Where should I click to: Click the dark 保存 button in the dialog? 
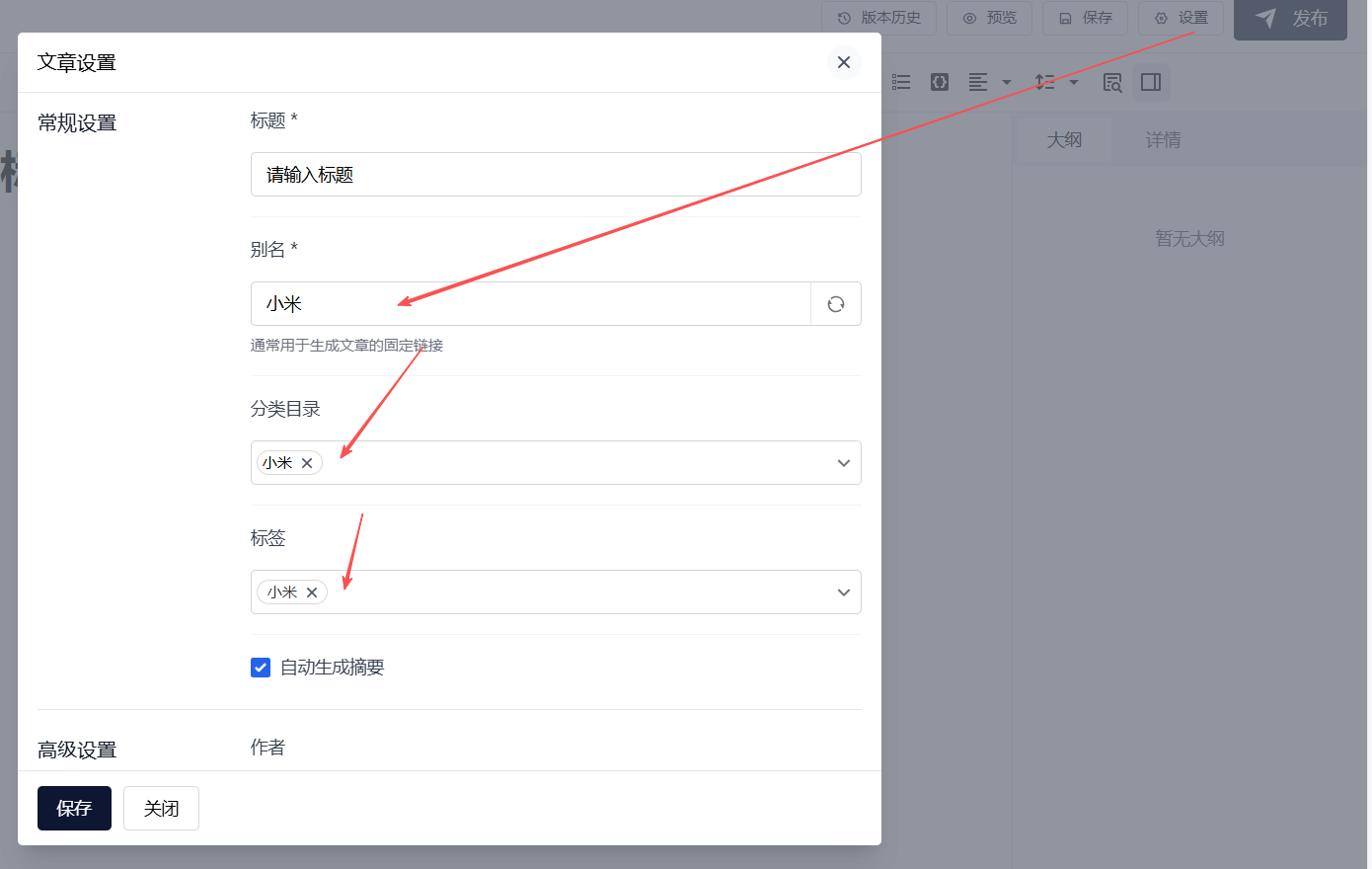pyautogui.click(x=74, y=808)
